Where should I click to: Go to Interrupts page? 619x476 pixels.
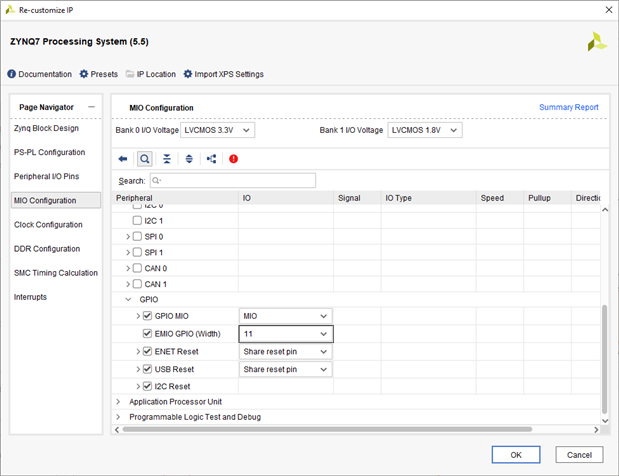(x=30, y=297)
